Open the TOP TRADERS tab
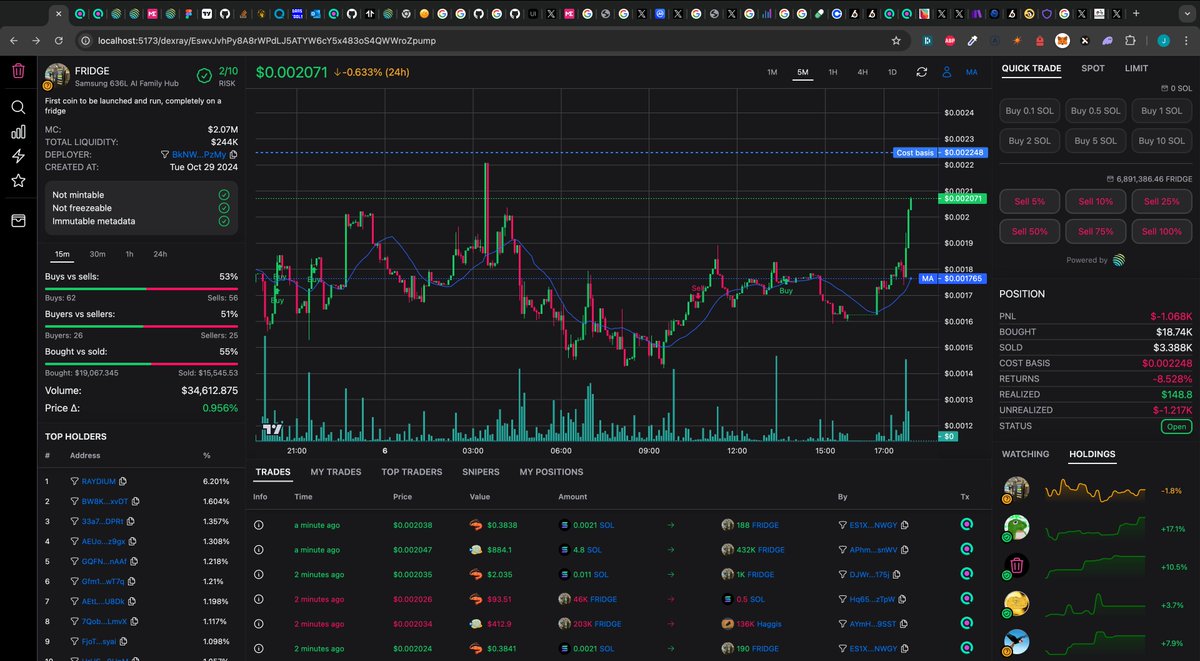Image resolution: width=1200 pixels, height=661 pixels. click(412, 472)
